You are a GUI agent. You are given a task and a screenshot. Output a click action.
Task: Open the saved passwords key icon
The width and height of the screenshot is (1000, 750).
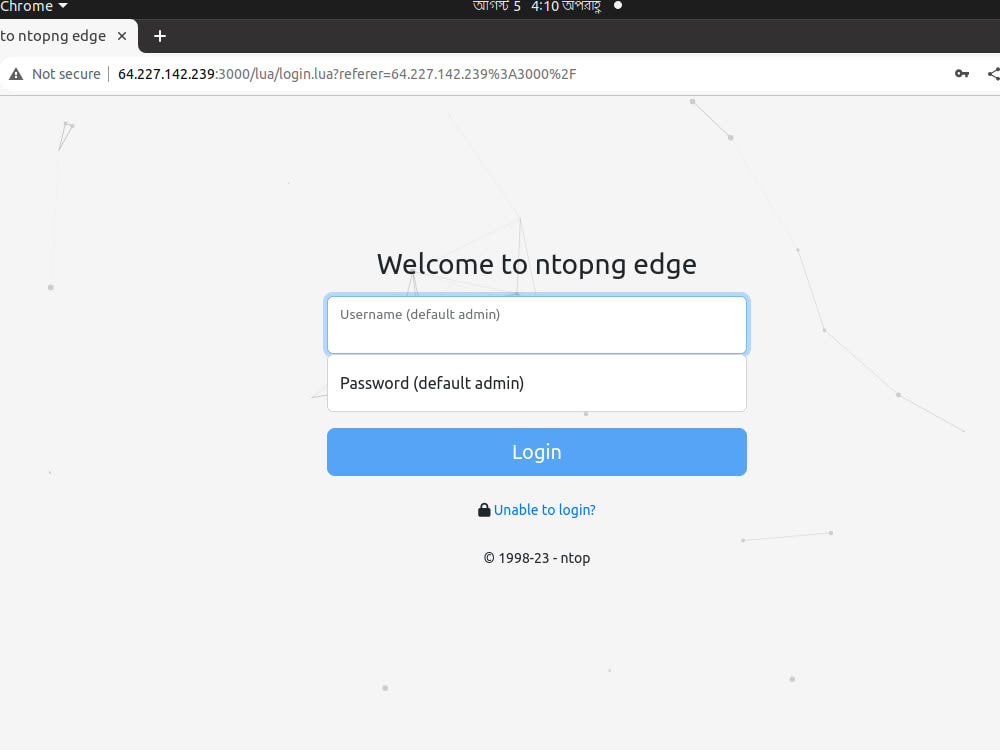(962, 74)
